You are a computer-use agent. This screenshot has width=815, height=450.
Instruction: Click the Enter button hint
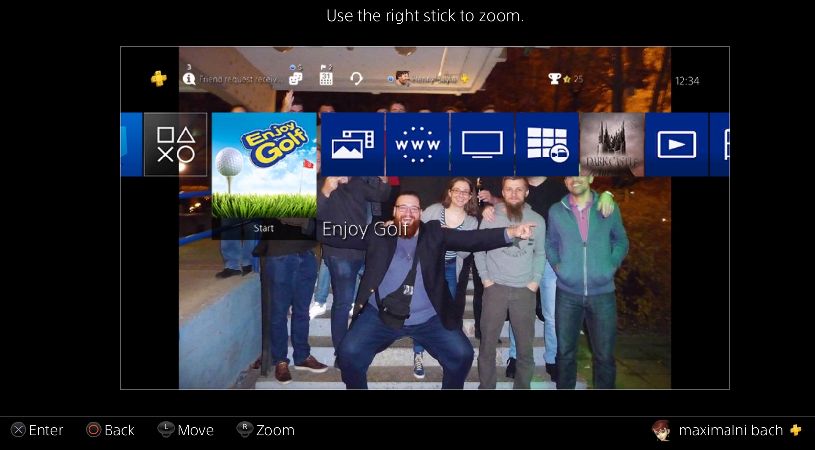point(37,430)
